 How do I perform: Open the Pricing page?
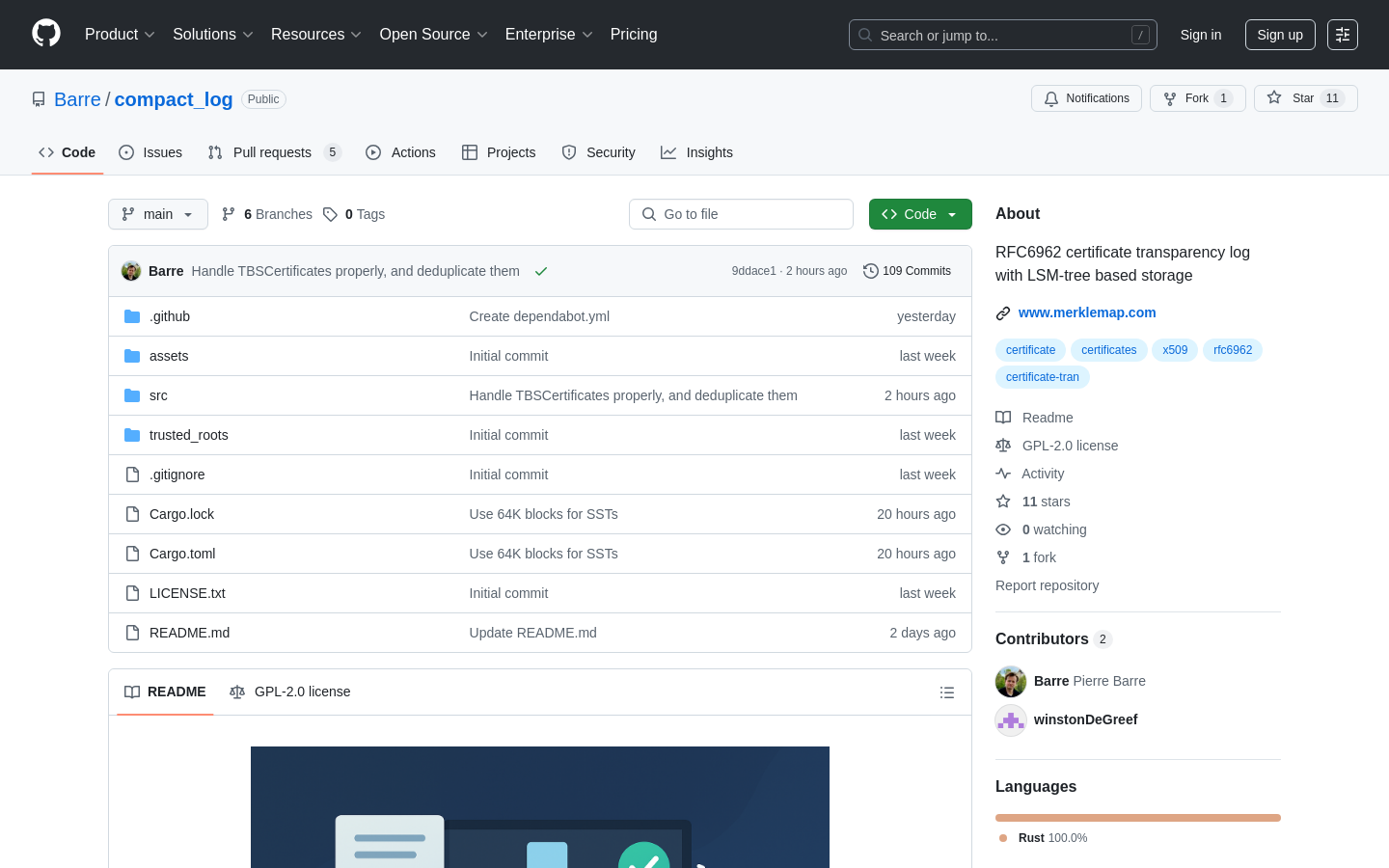tap(634, 35)
